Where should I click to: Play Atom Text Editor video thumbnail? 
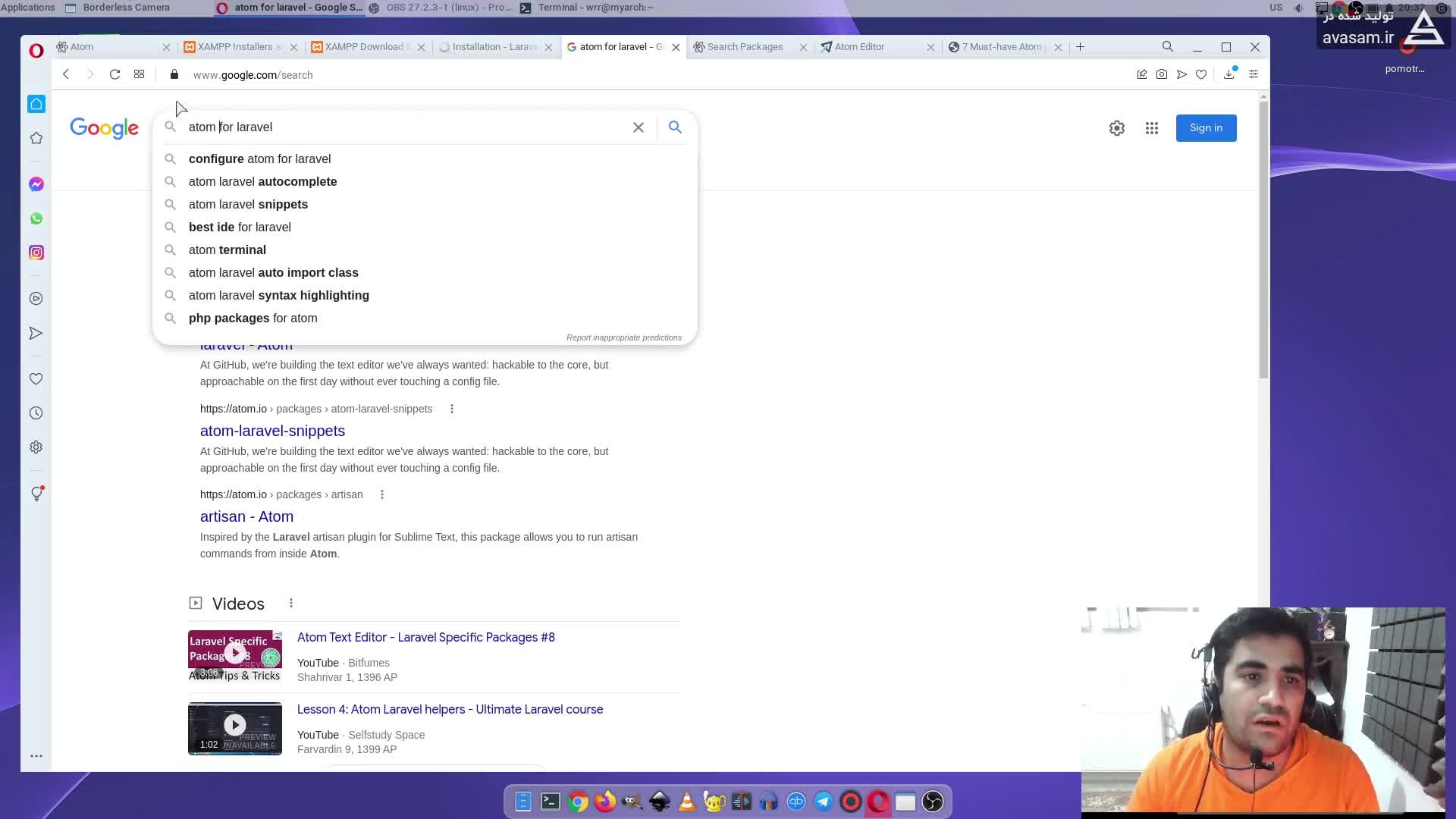(x=235, y=654)
